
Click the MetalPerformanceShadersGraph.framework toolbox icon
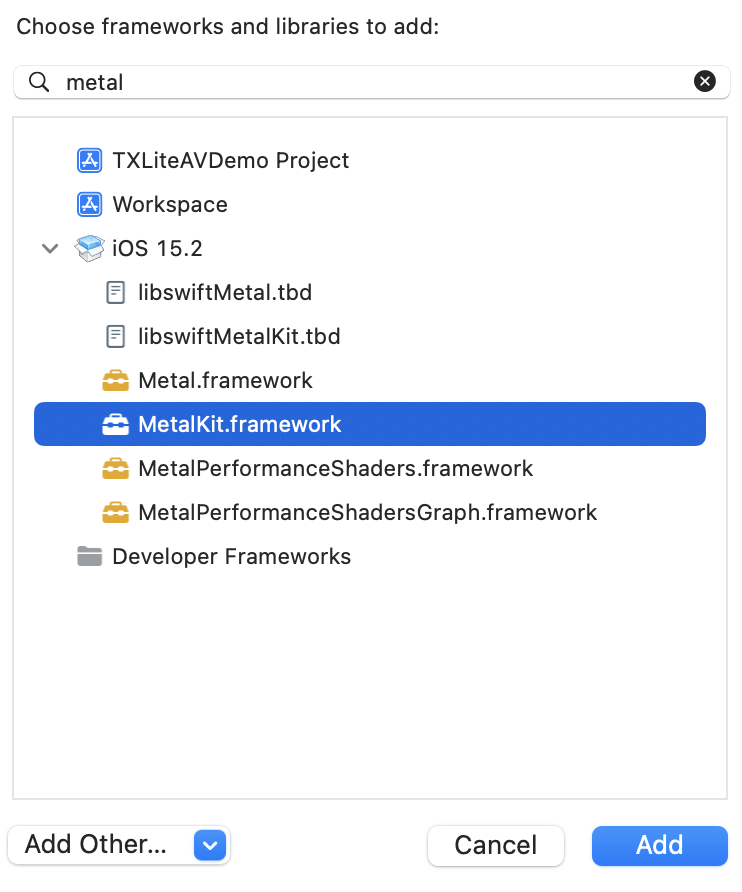point(116,512)
